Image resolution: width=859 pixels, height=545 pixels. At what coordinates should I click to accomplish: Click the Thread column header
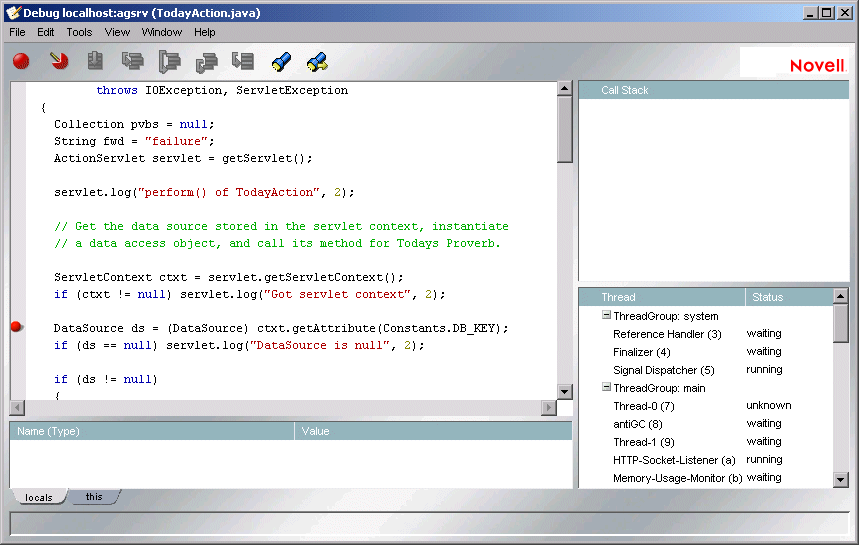[x=662, y=297]
